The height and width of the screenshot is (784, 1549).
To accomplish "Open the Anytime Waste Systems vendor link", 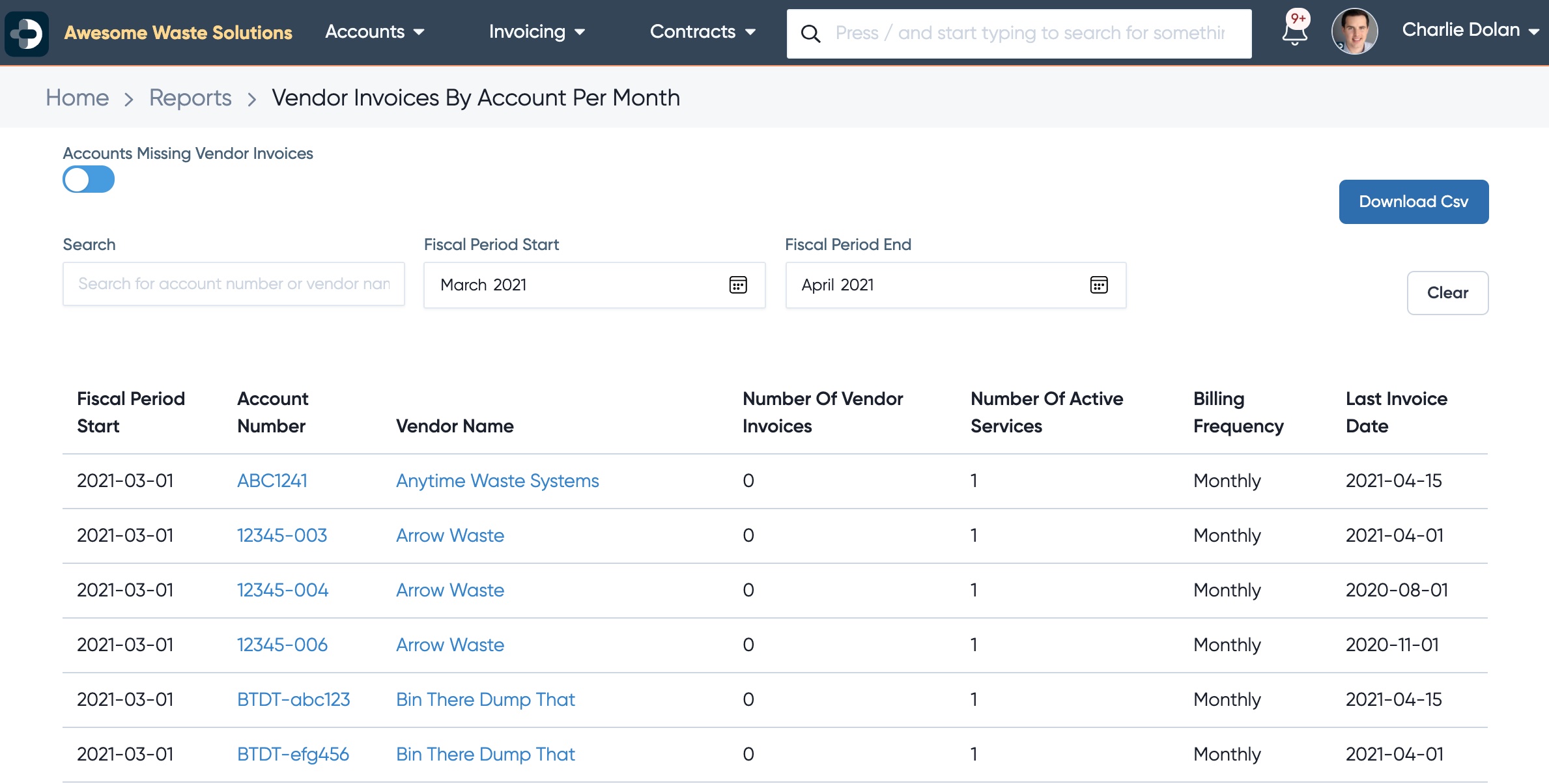I will (498, 481).
